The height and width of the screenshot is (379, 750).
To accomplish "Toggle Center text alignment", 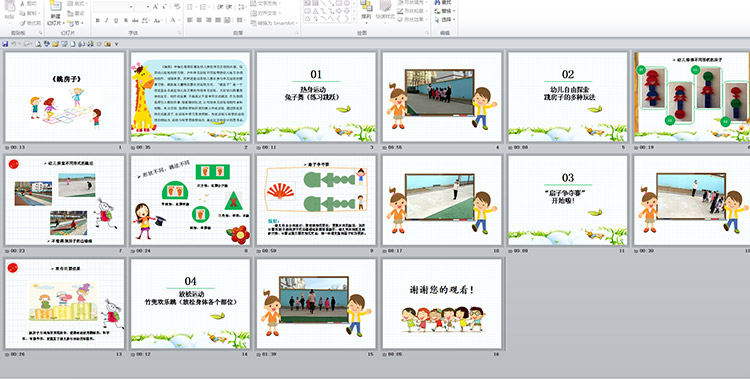I will tap(199, 20).
